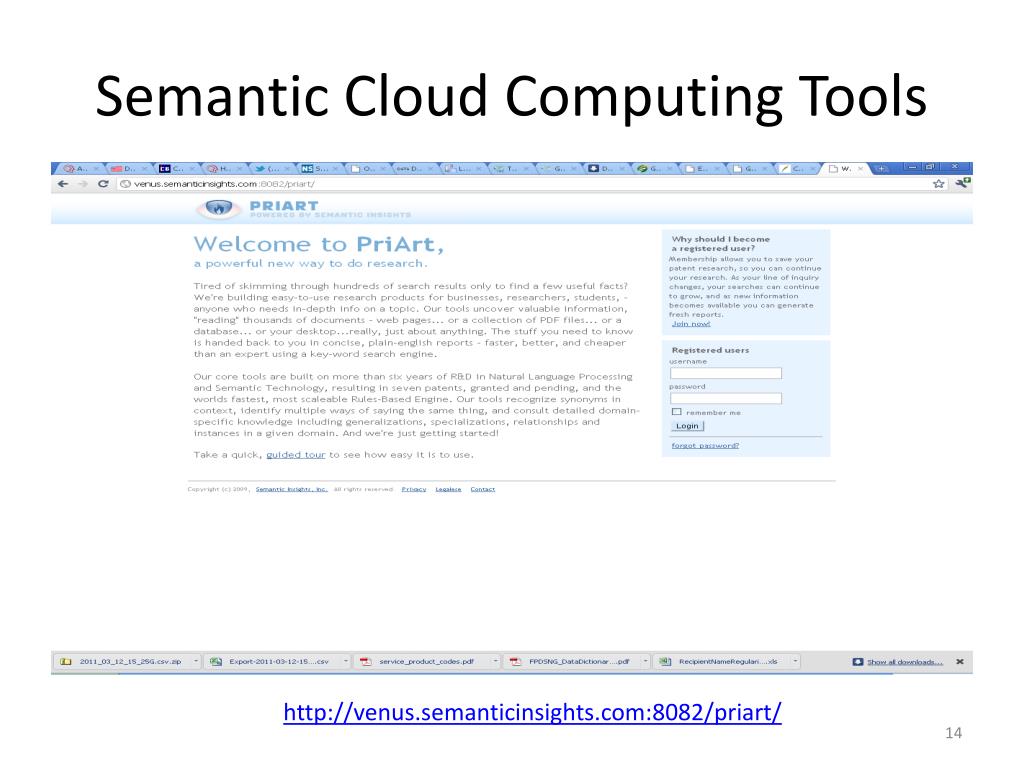The width and height of the screenshot is (1024, 768).
Task: Open dropdown arrow for service_product_codes.pdf
Action: click(495, 662)
